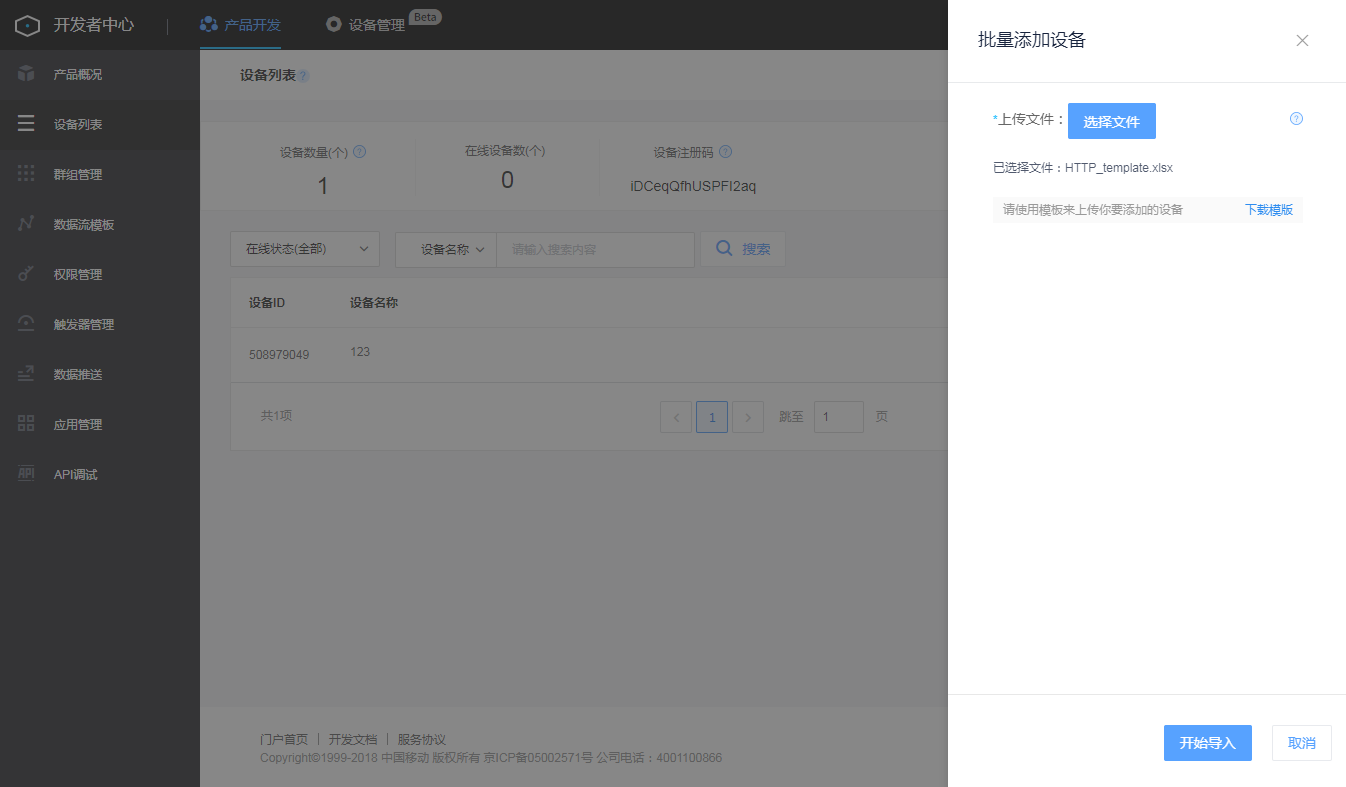Click help icon beside 设备列表 title
Image resolution: width=1346 pixels, height=787 pixels.
[x=304, y=76]
